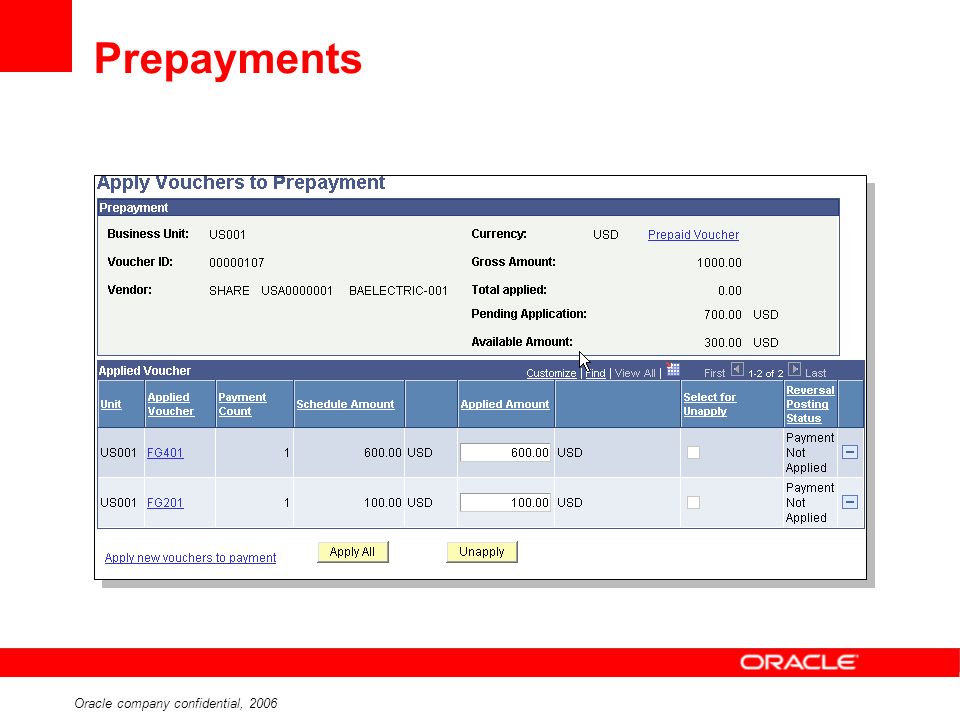The image size is (960, 720).
Task: Click vendor name BAELECTRIC-001
Action: (x=398, y=291)
